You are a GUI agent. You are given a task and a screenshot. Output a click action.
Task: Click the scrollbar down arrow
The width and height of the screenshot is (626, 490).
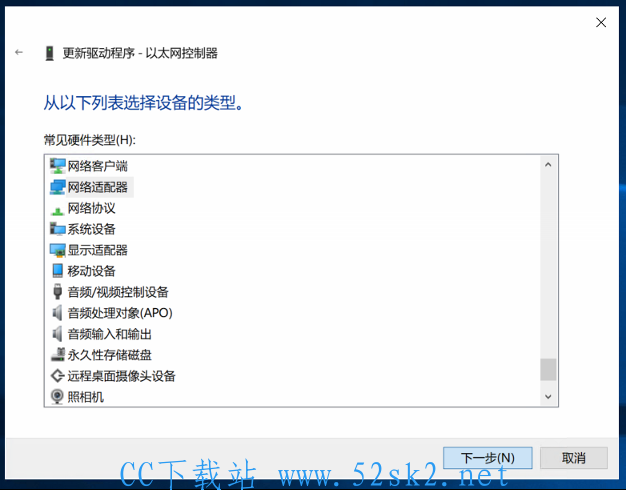pos(548,397)
